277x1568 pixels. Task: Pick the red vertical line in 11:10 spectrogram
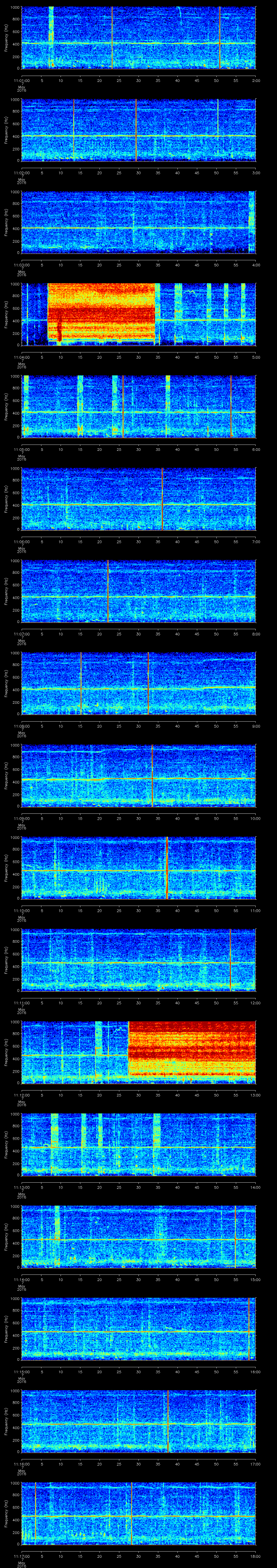(x=167, y=868)
